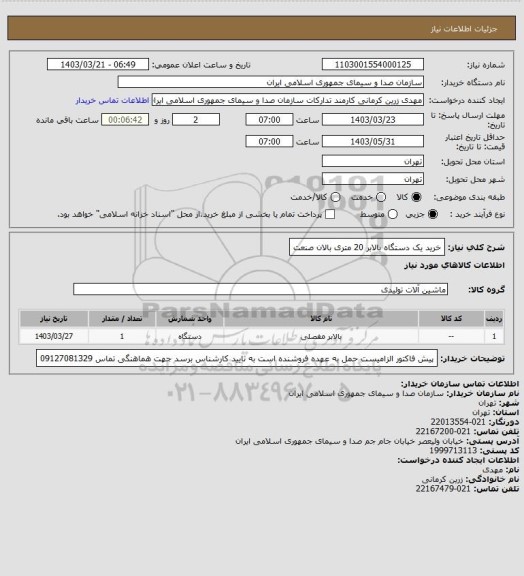Click the ردیف column header

(494, 318)
